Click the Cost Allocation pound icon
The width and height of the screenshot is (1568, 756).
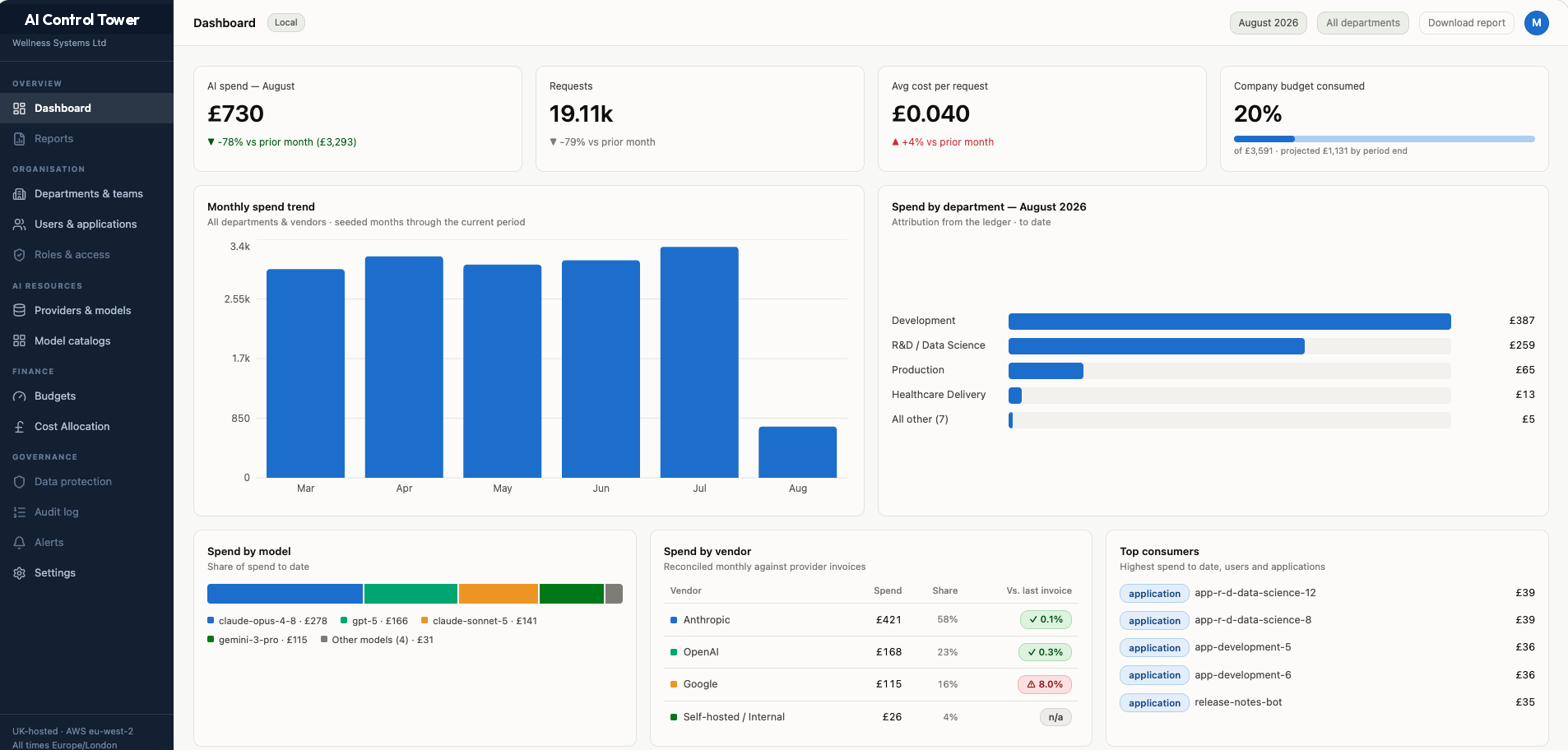[x=19, y=426]
